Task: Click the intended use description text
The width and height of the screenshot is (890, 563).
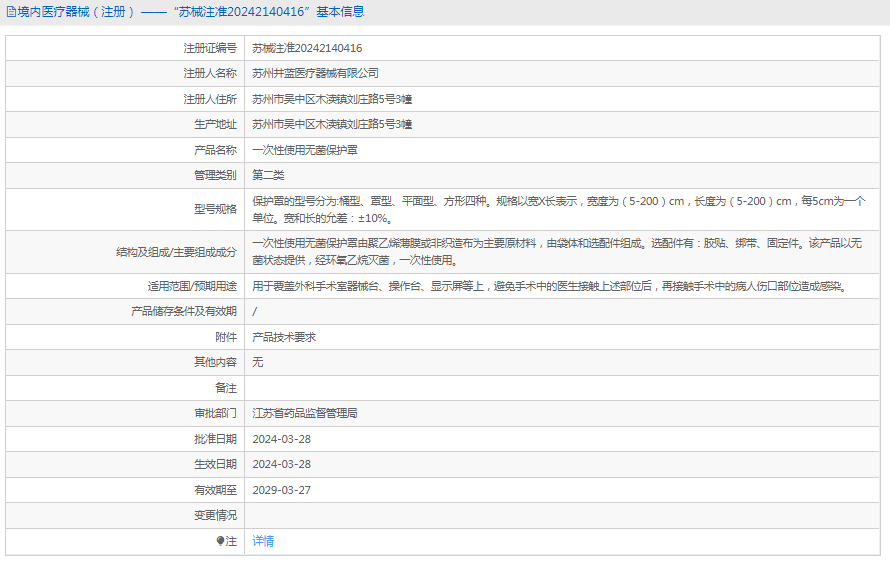Action: [x=551, y=286]
